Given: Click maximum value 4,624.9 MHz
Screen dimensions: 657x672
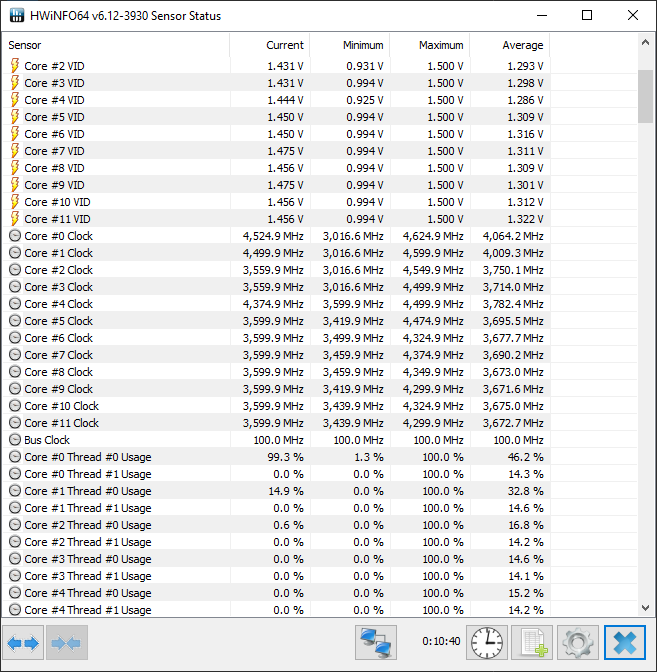Looking at the screenshot, I should [433, 236].
